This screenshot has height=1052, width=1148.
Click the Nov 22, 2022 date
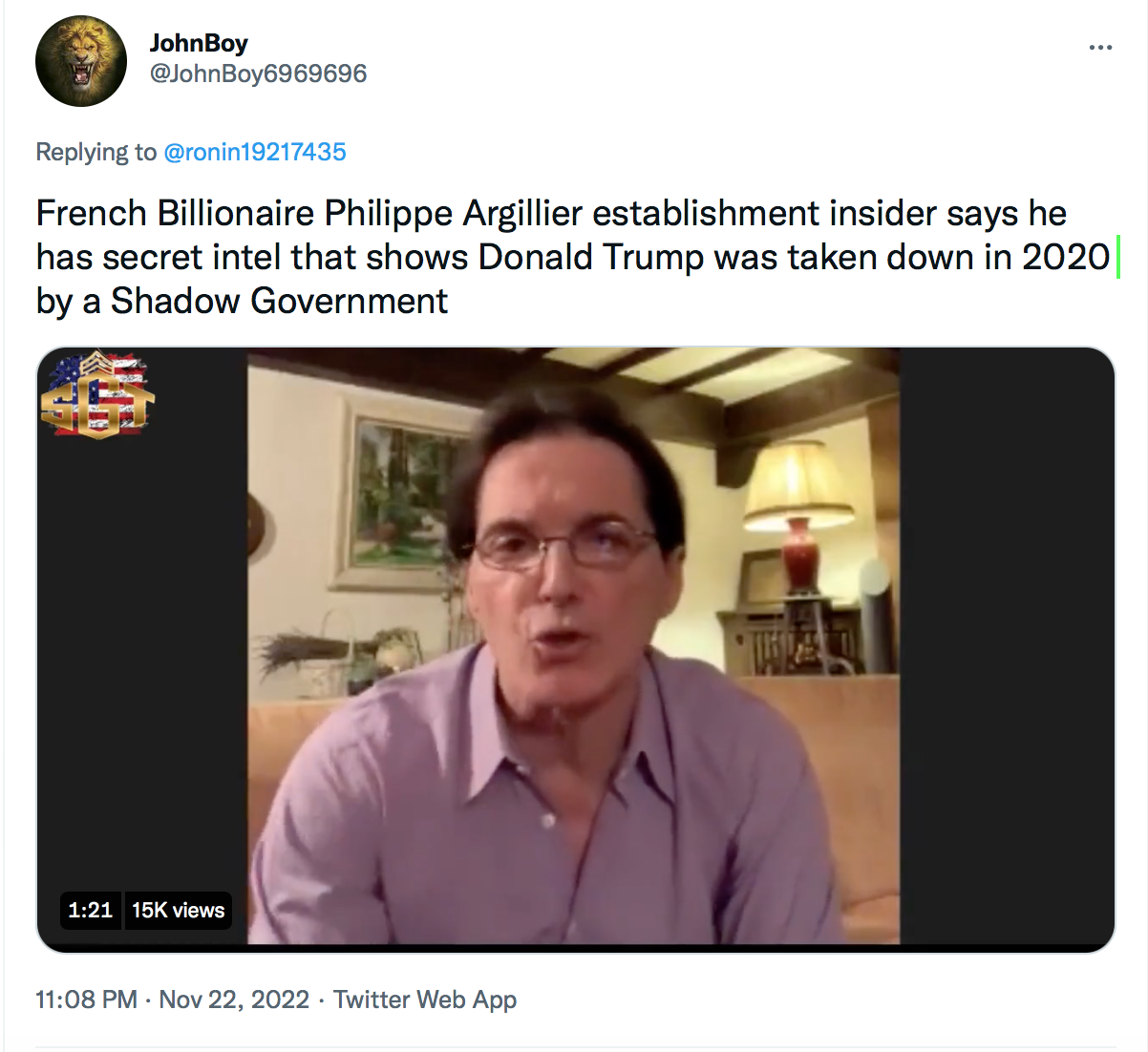click(234, 999)
